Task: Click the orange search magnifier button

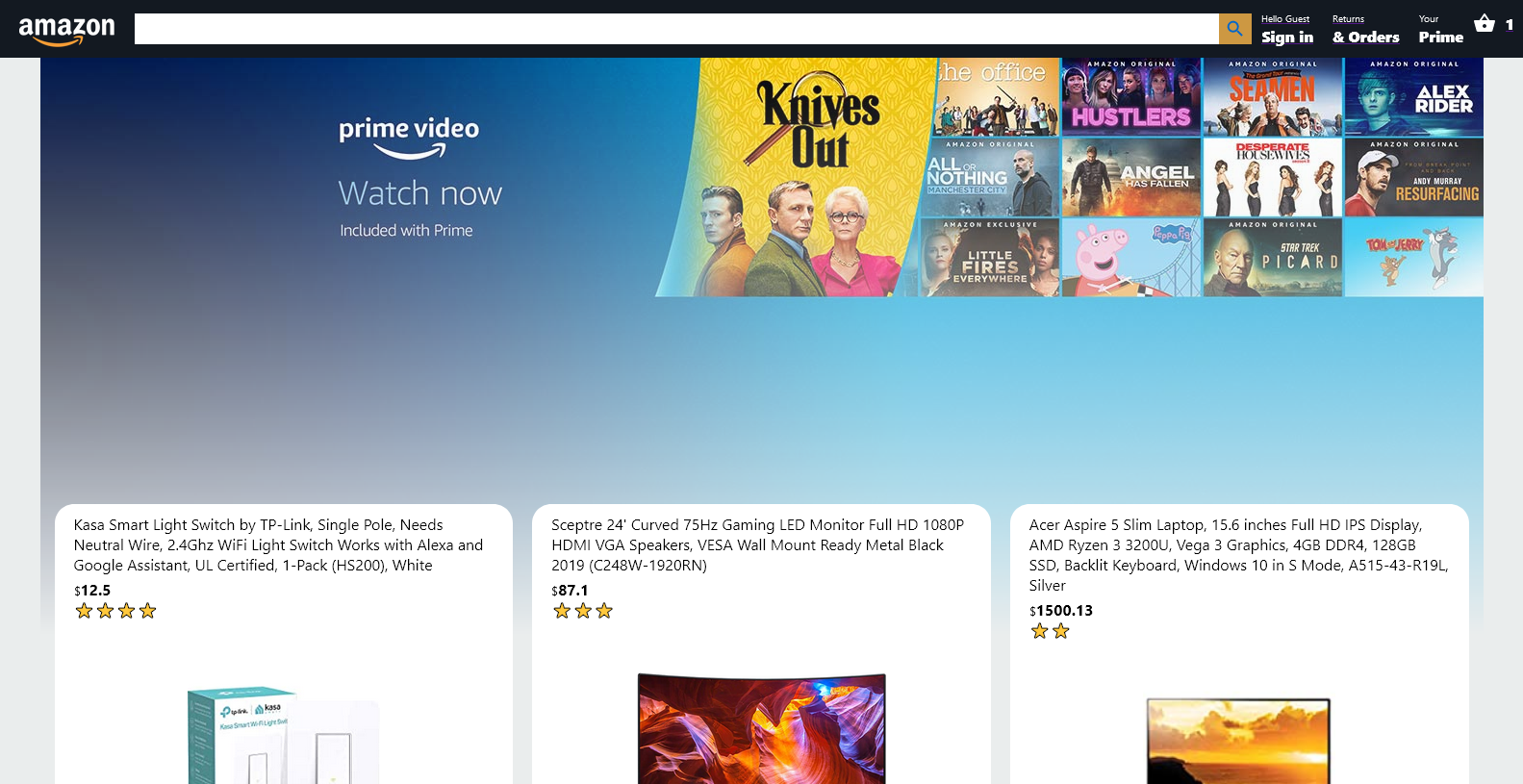Action: pyautogui.click(x=1235, y=29)
